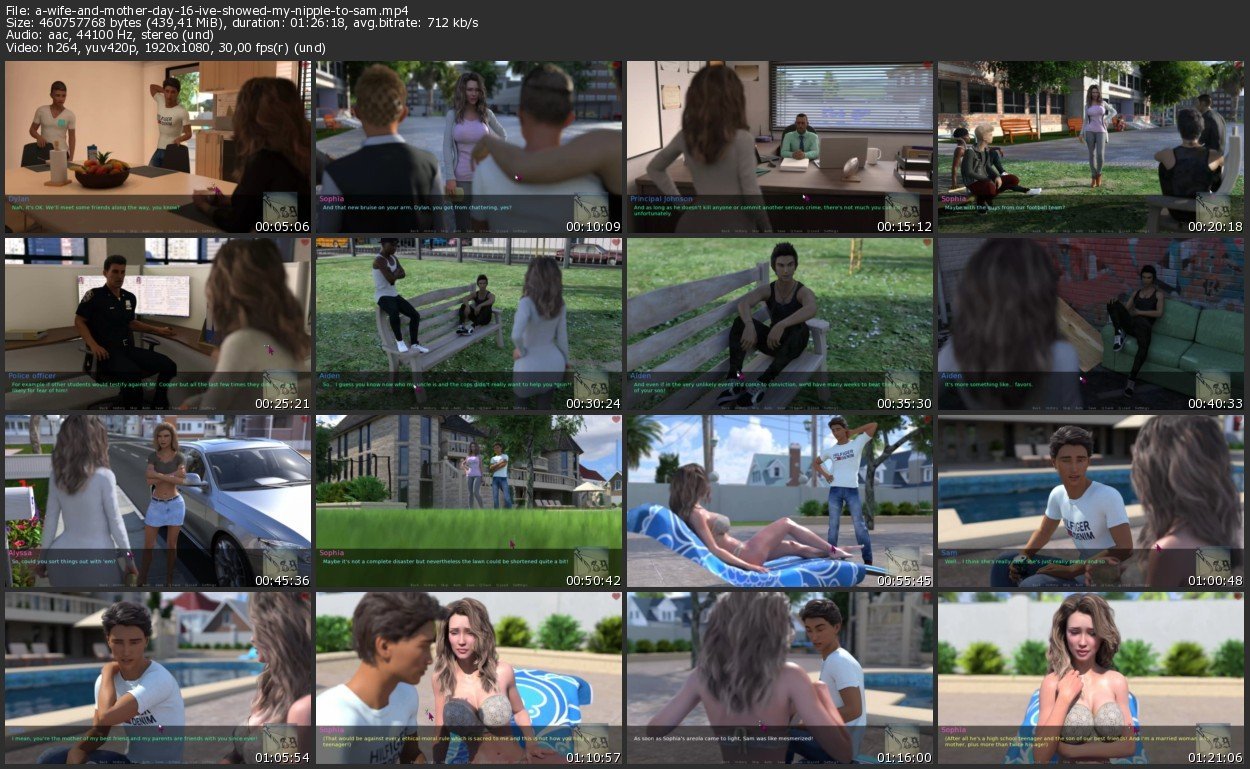Open the lawn and house frame at 00:50:42

[469, 501]
